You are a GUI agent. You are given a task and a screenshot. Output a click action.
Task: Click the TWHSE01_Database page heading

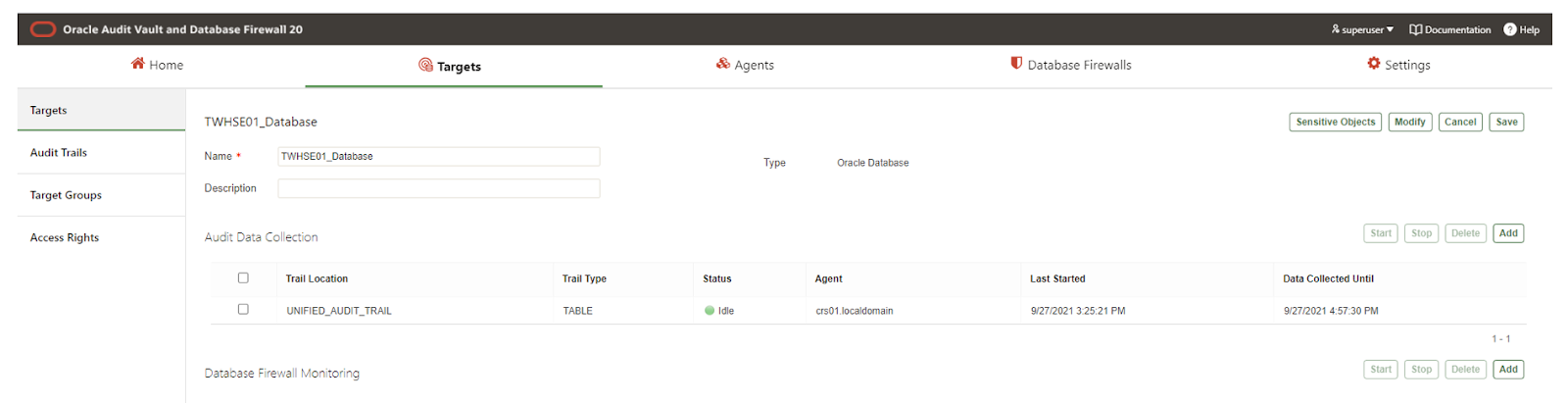coord(261,122)
